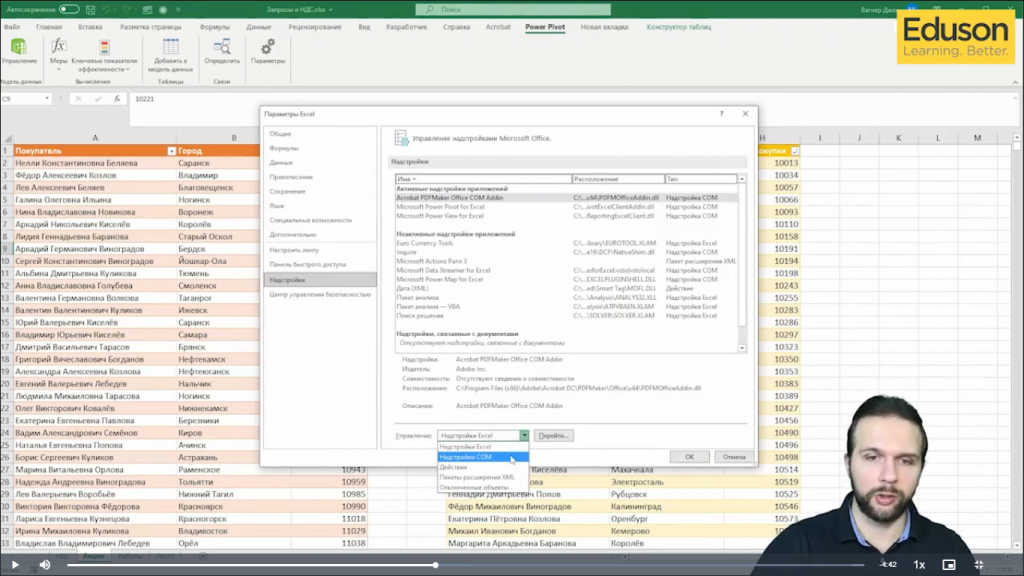Open Ключевые показатели эффективности KPI icon

point(104,47)
